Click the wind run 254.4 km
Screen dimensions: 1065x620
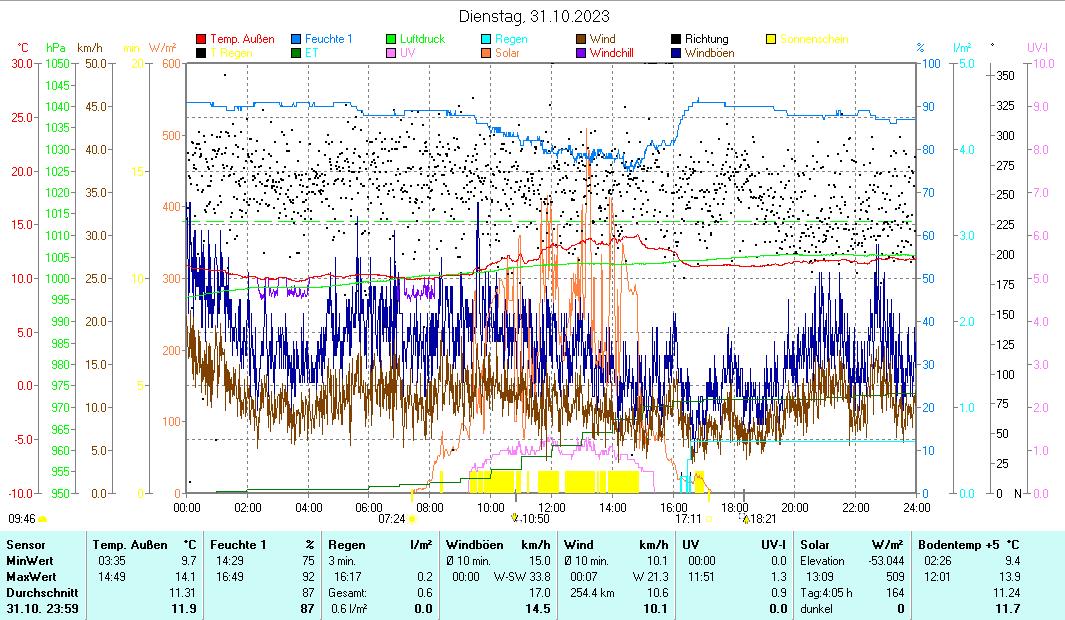(590, 593)
